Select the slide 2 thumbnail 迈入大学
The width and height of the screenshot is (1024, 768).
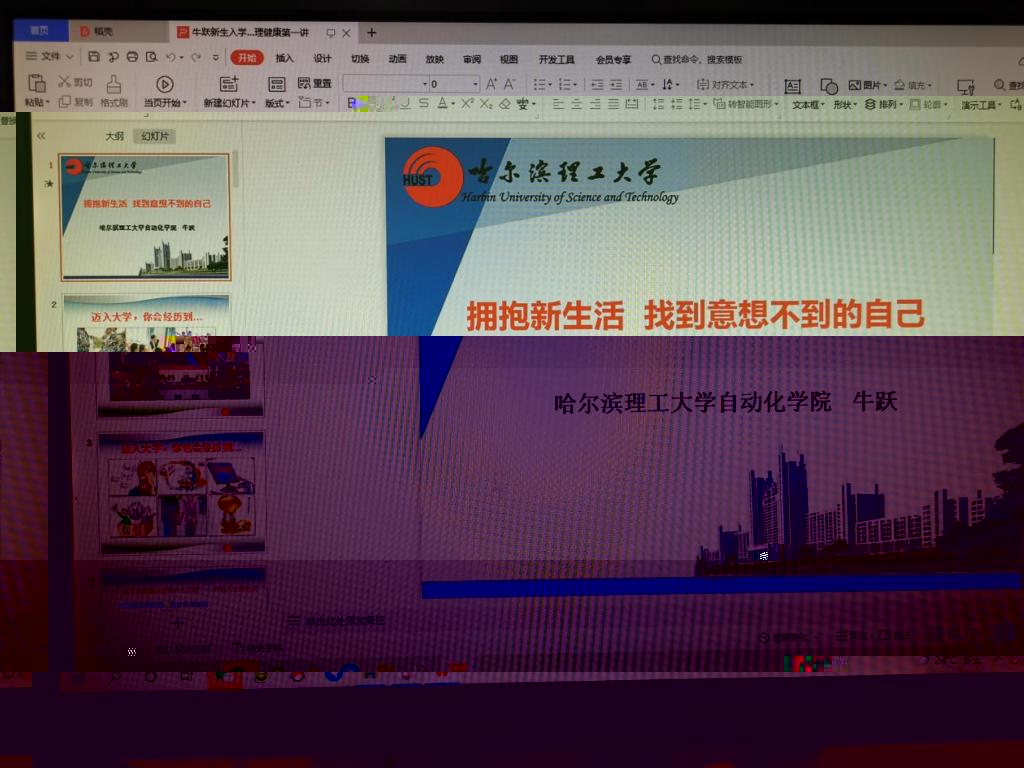[x=146, y=323]
